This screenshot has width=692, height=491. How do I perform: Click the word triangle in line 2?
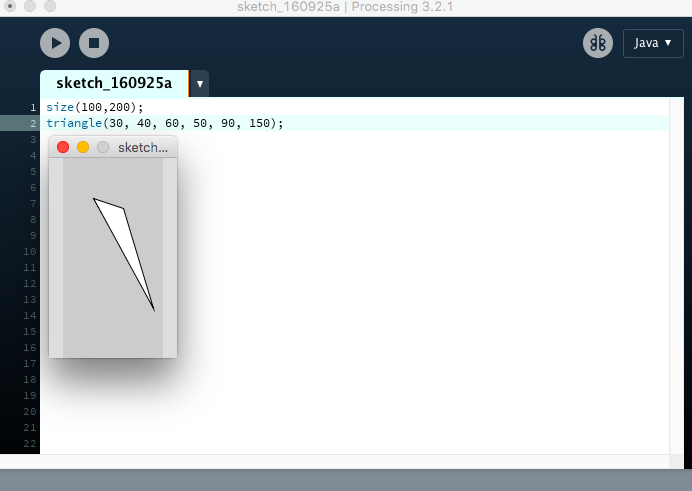(x=74, y=123)
